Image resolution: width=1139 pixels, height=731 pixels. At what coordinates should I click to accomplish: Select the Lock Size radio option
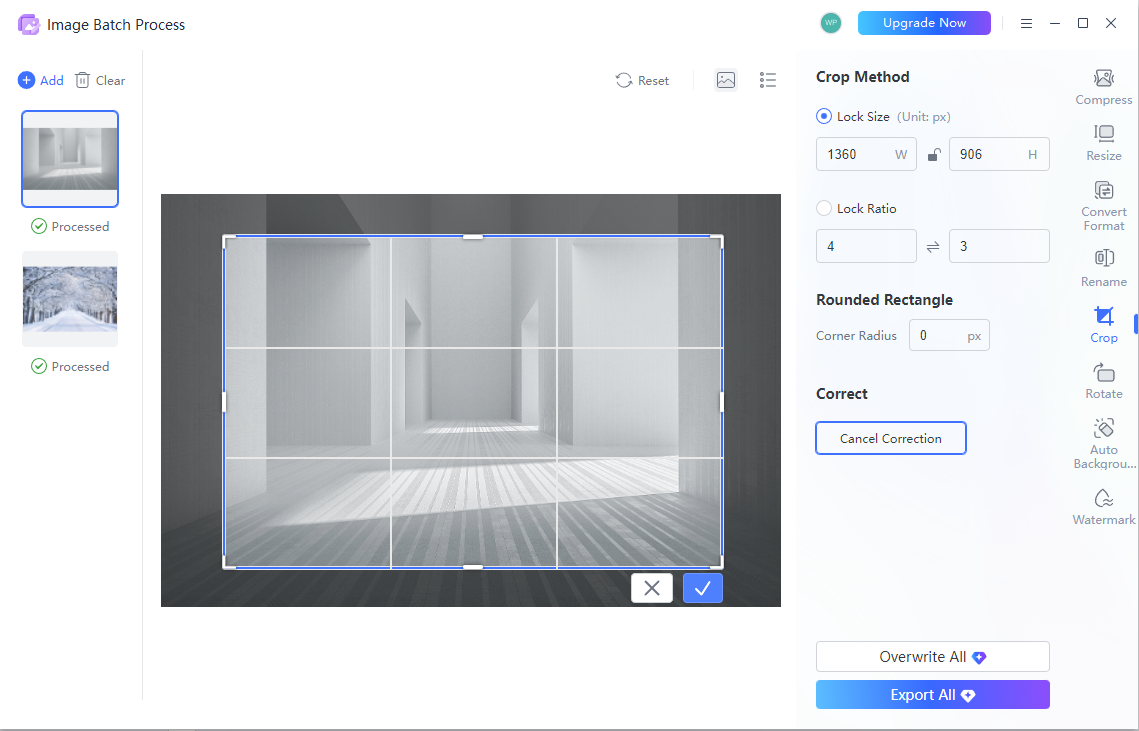coord(824,116)
